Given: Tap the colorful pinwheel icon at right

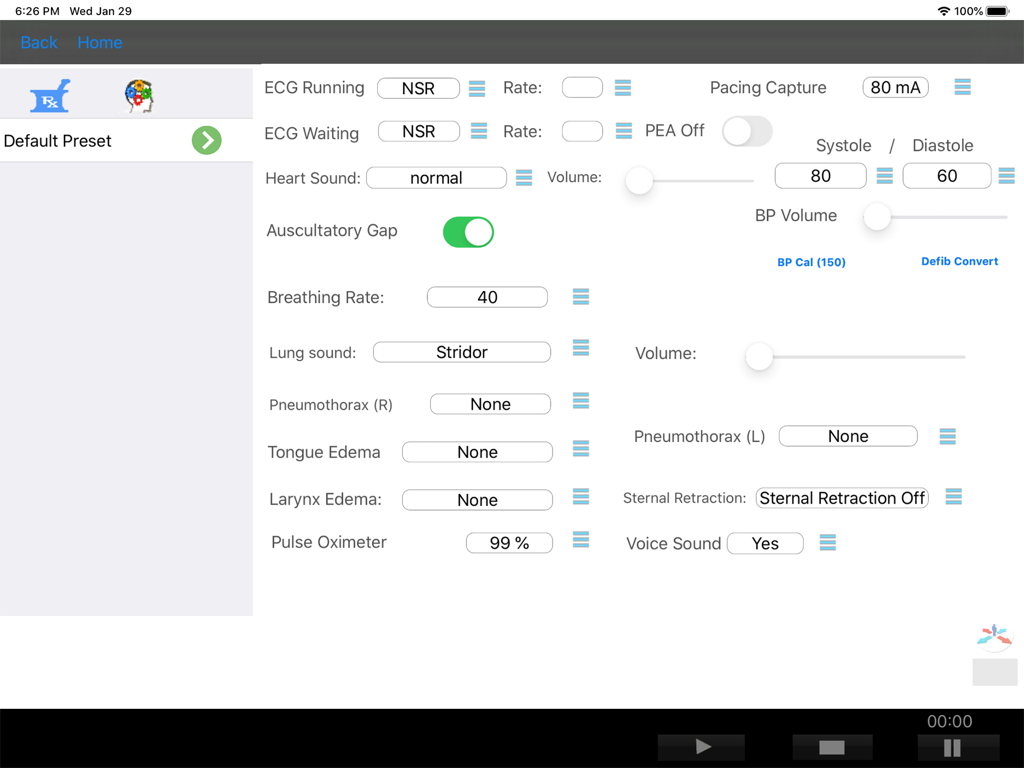Looking at the screenshot, I should [994, 635].
